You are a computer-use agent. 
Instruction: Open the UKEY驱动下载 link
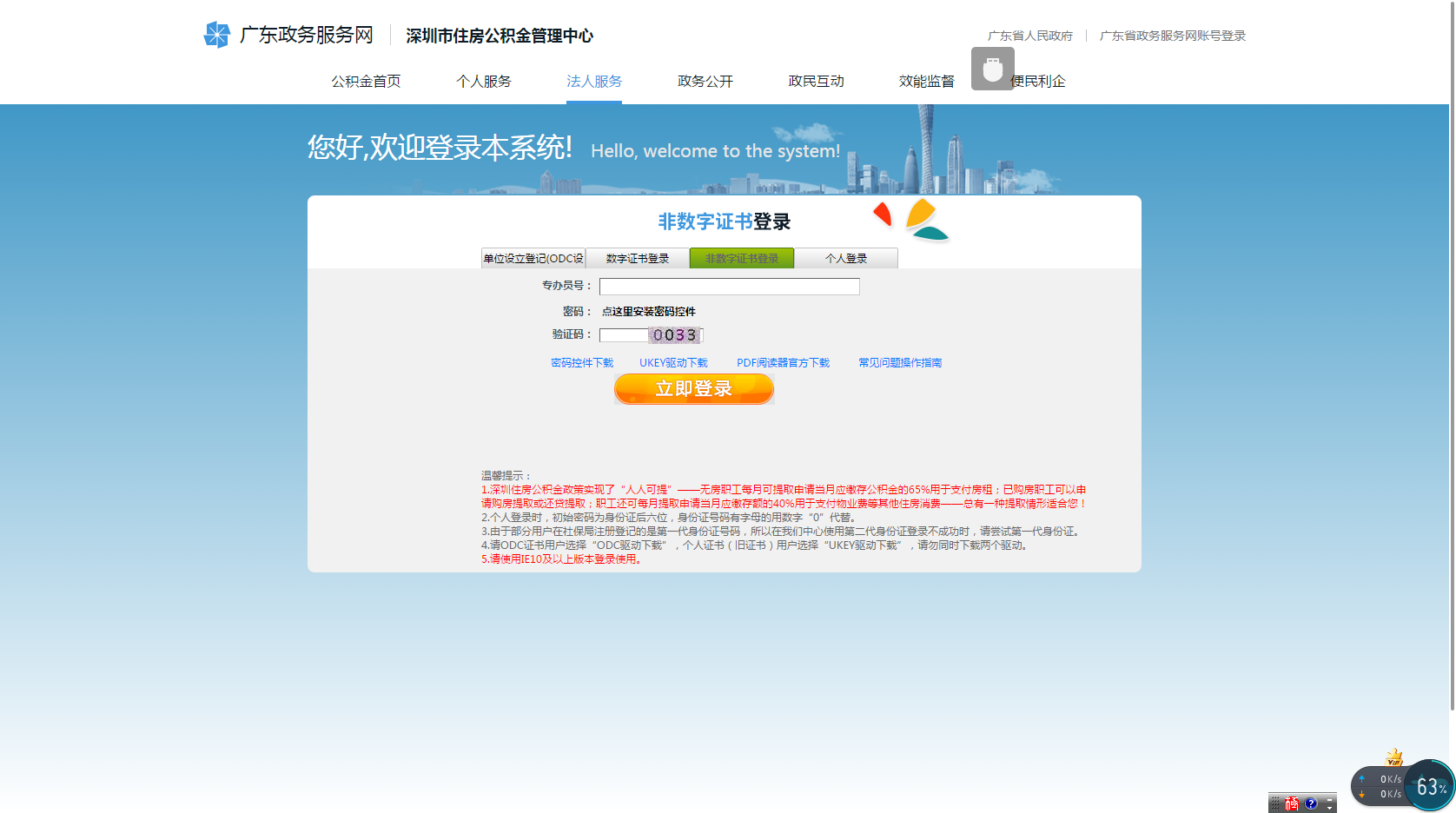pos(673,363)
